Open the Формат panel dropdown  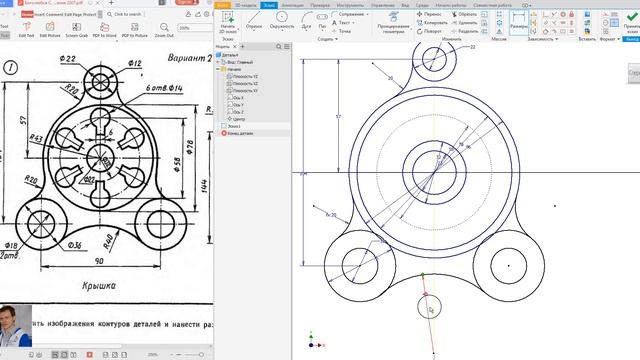(610, 39)
